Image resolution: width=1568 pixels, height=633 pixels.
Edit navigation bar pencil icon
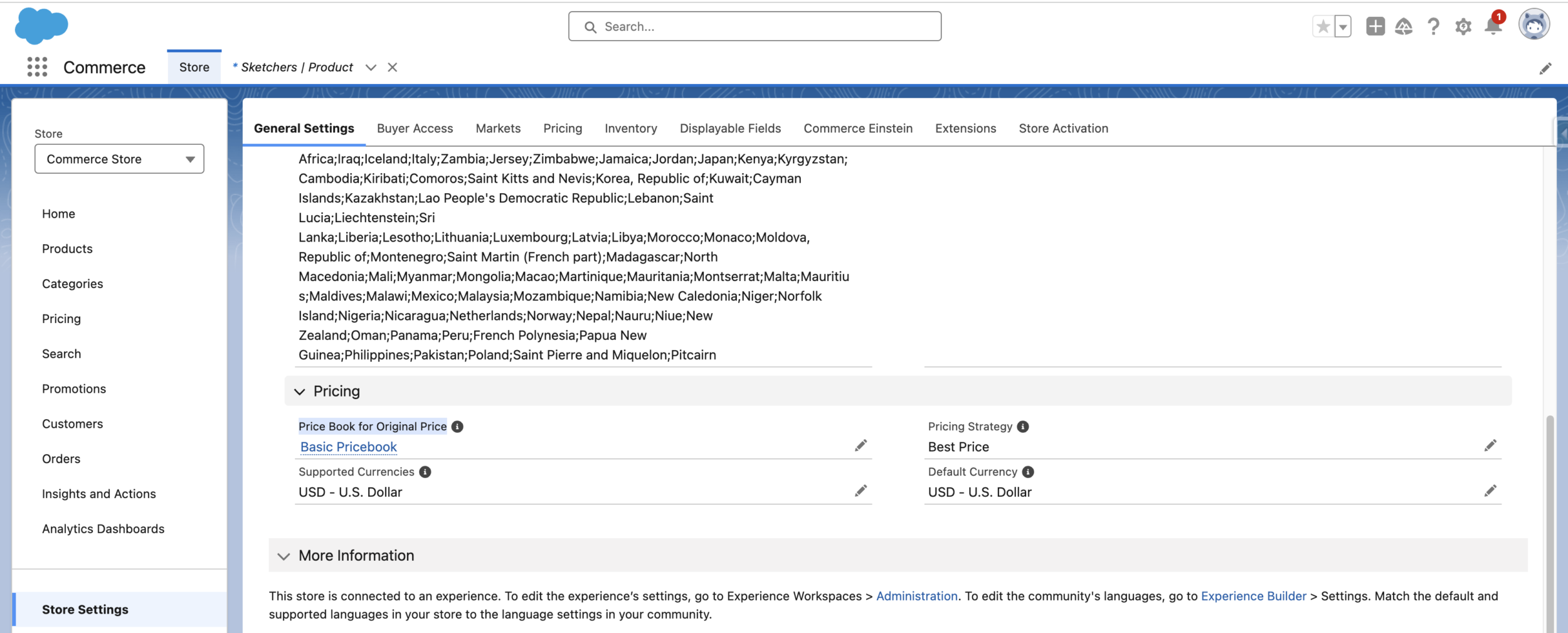click(1545, 68)
